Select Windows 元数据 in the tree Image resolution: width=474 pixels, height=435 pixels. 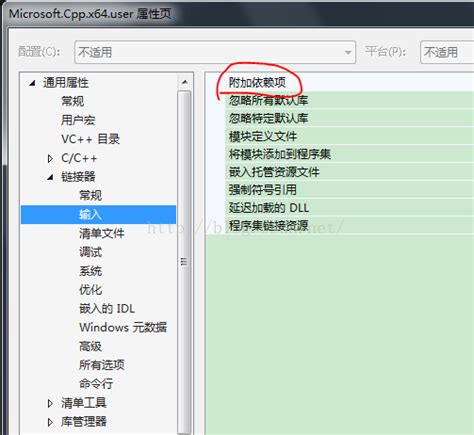coord(123,327)
